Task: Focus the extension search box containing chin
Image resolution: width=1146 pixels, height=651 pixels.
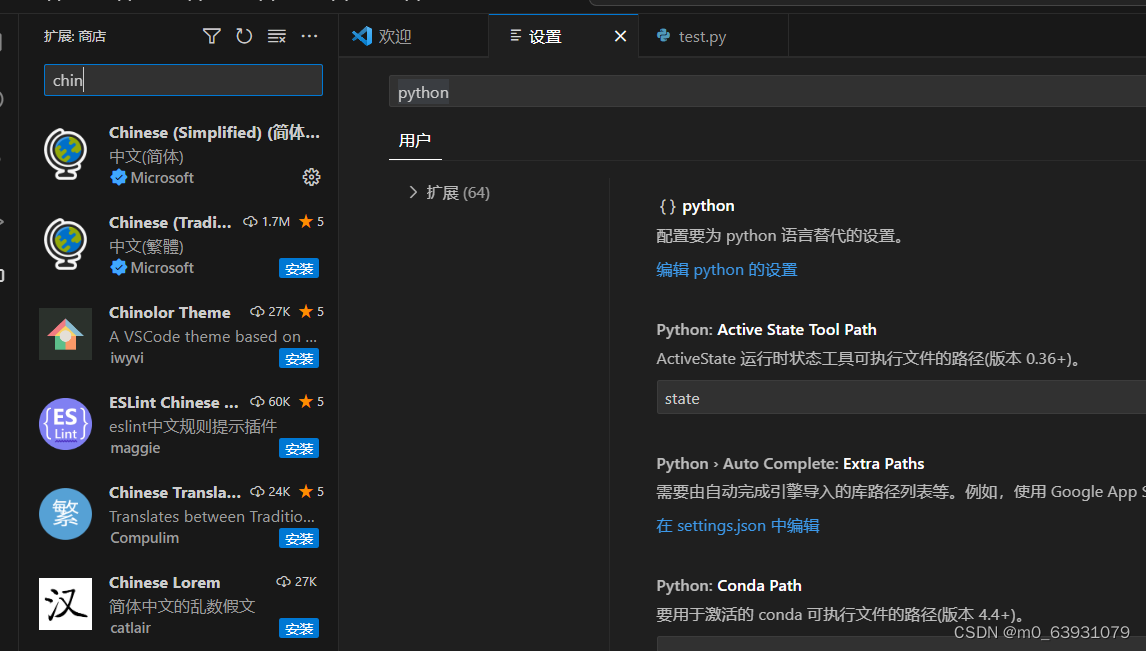Action: pyautogui.click(x=183, y=80)
